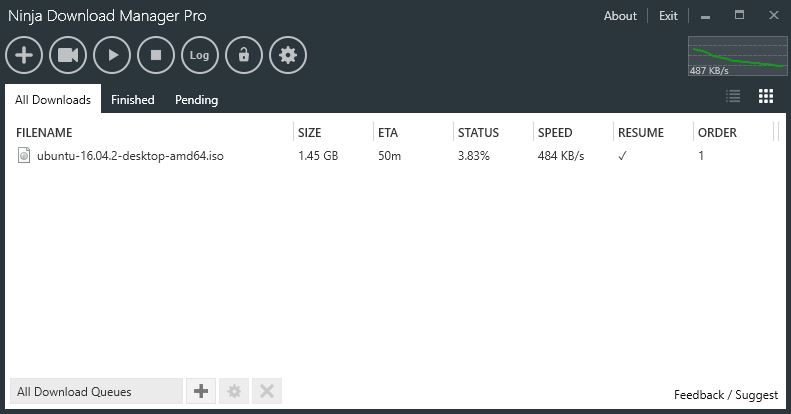Image resolution: width=791 pixels, height=414 pixels.
Task: Open the Feedback / Suggest link
Action: click(725, 395)
